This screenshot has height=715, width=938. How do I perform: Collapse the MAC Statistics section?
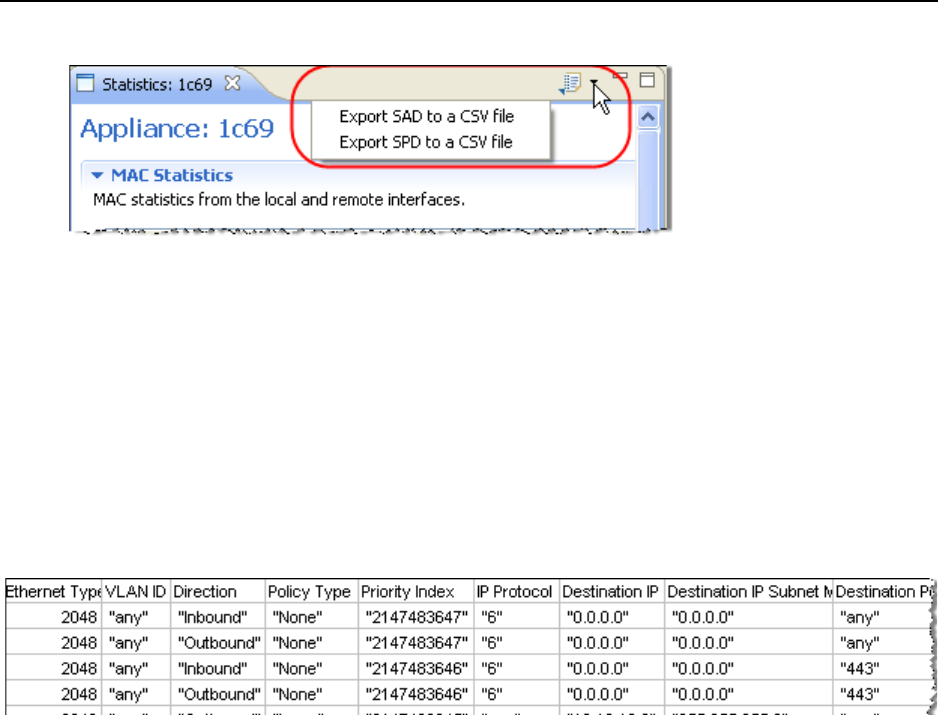coord(97,176)
